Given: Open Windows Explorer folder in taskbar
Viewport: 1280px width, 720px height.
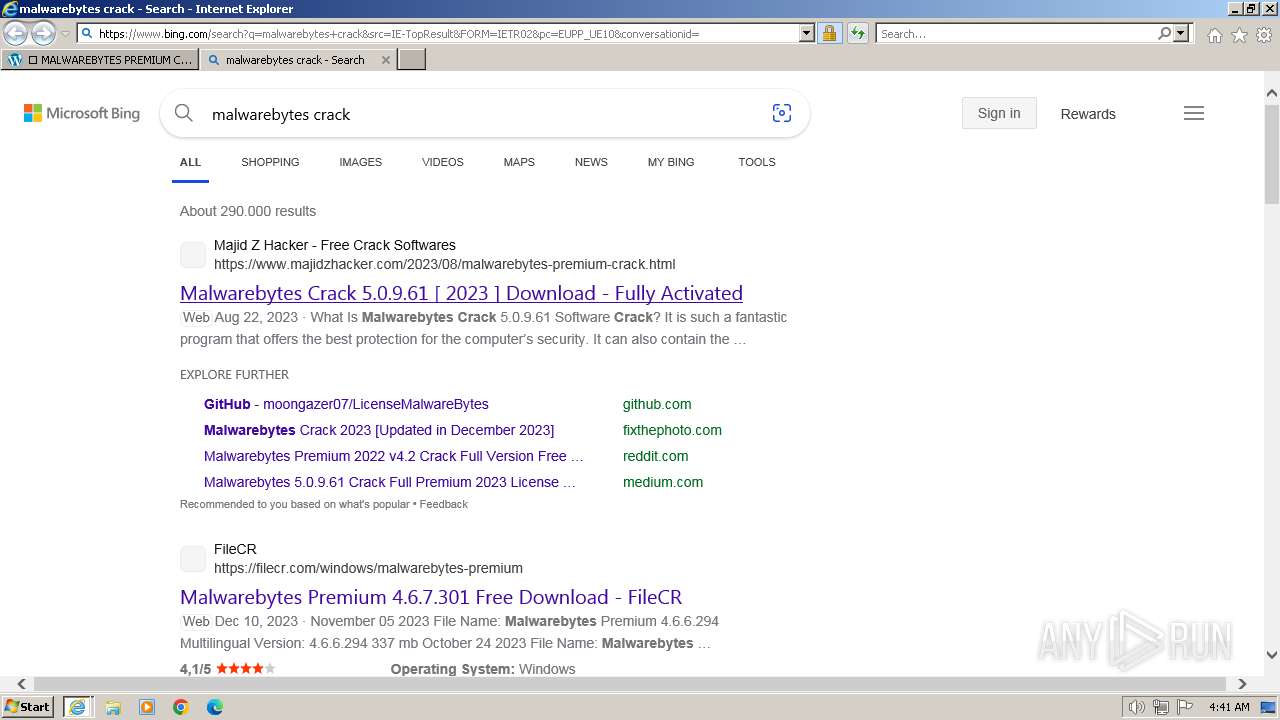Looking at the screenshot, I should tap(113, 707).
